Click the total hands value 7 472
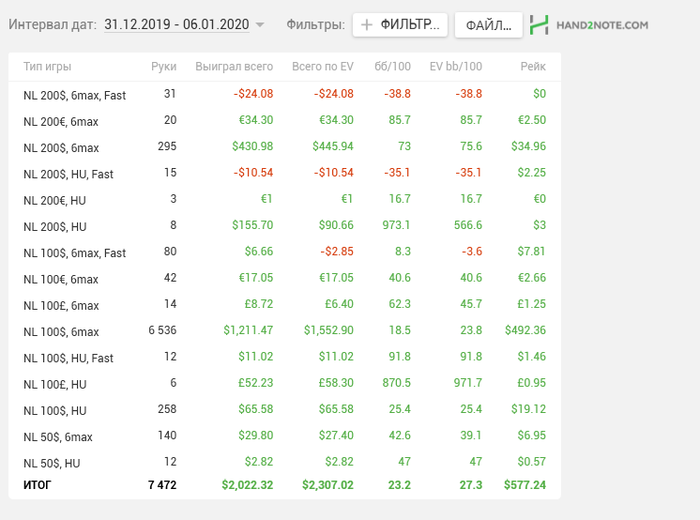 click(x=162, y=485)
